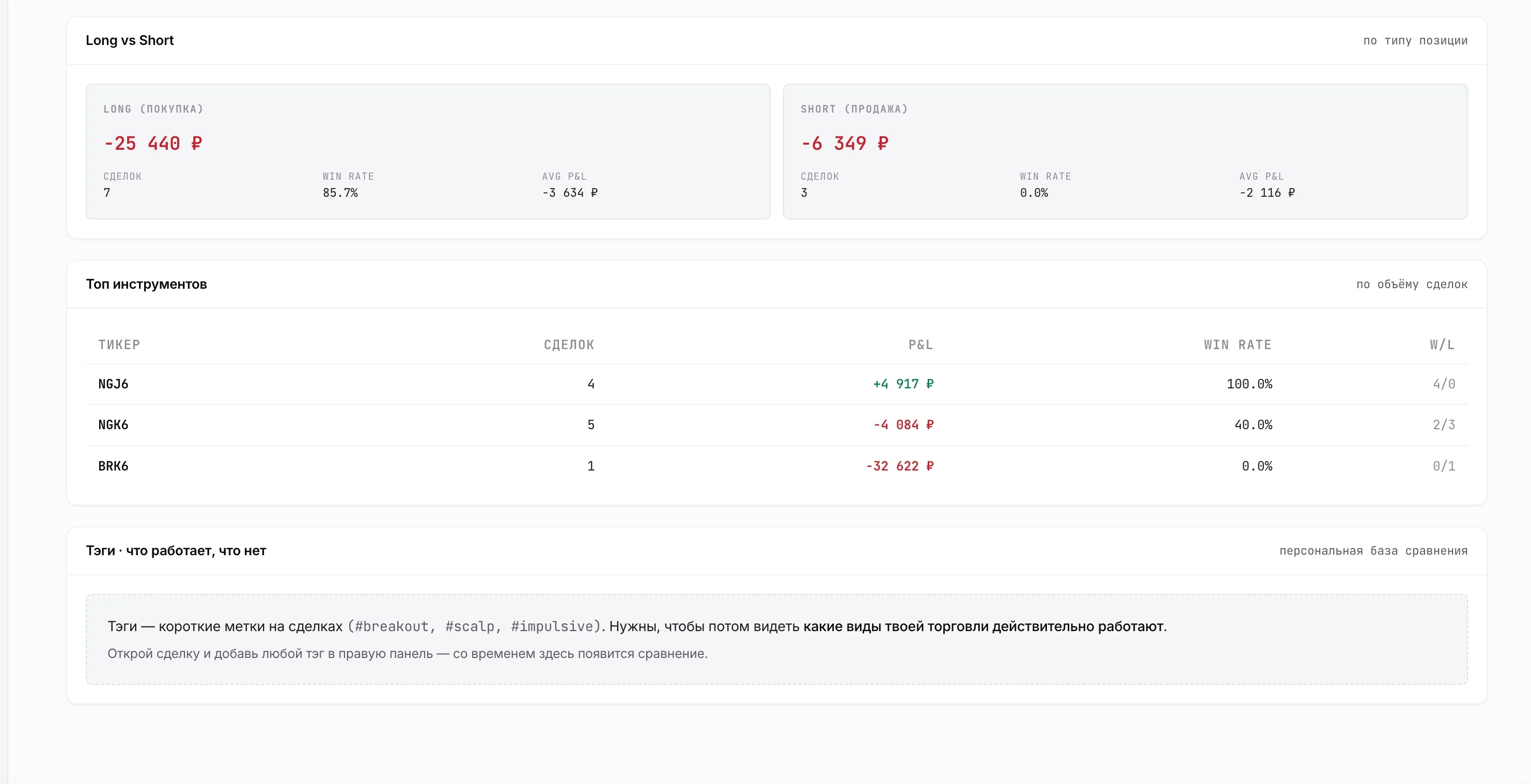Click the 4/0 W/L cell
This screenshot has height=784, width=1531.
click(1444, 384)
